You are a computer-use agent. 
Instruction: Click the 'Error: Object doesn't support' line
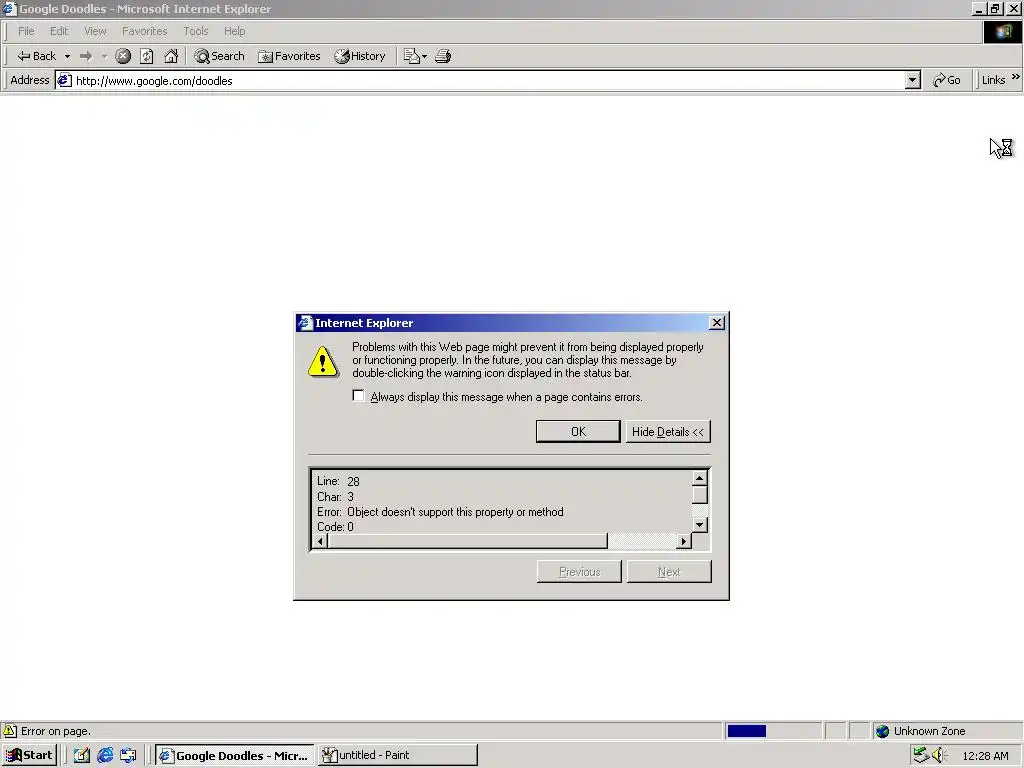[x=440, y=512]
